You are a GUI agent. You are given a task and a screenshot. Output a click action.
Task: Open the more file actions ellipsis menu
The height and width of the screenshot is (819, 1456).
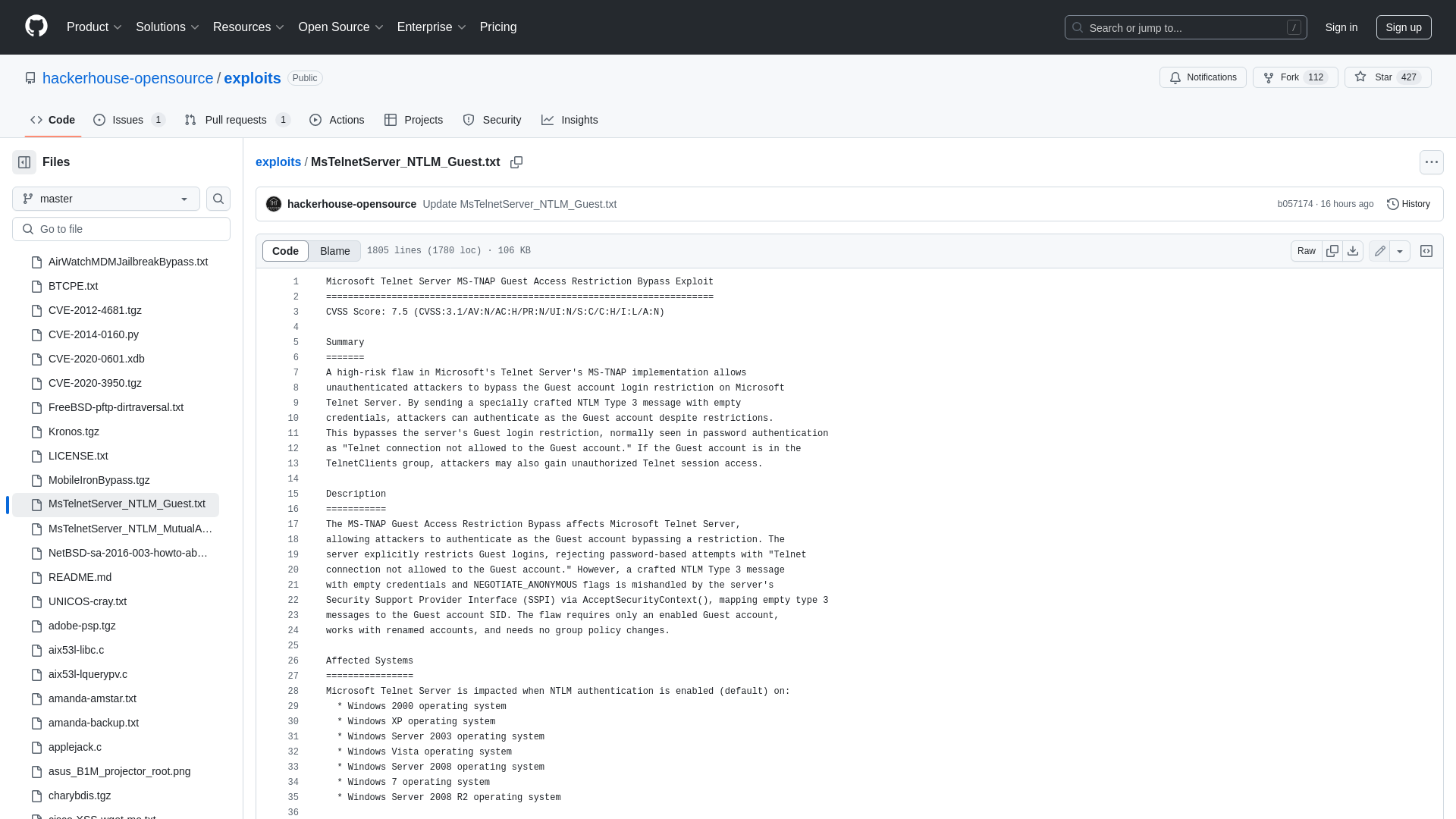pos(1432,162)
